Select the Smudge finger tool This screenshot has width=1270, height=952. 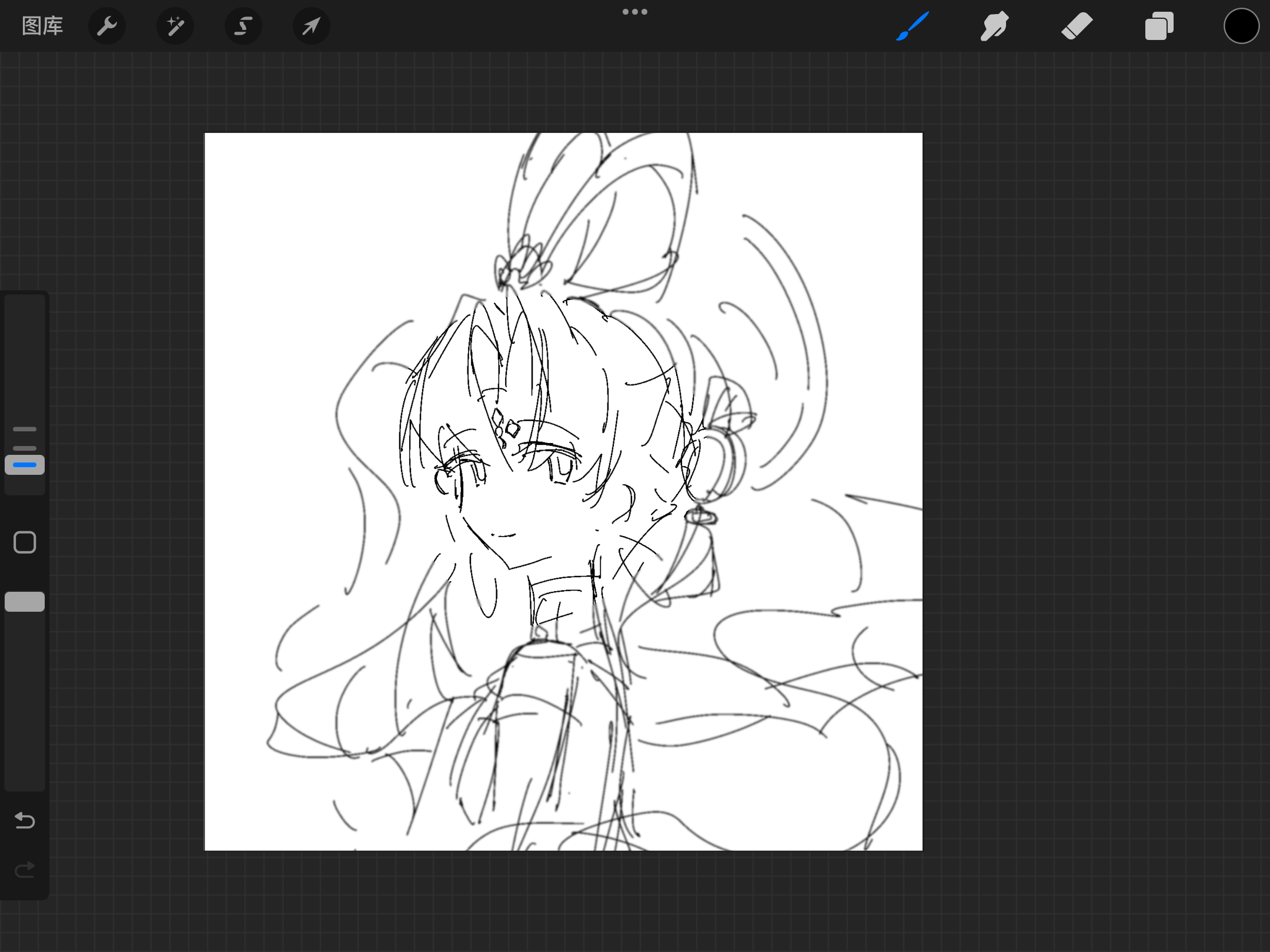pyautogui.click(x=994, y=26)
